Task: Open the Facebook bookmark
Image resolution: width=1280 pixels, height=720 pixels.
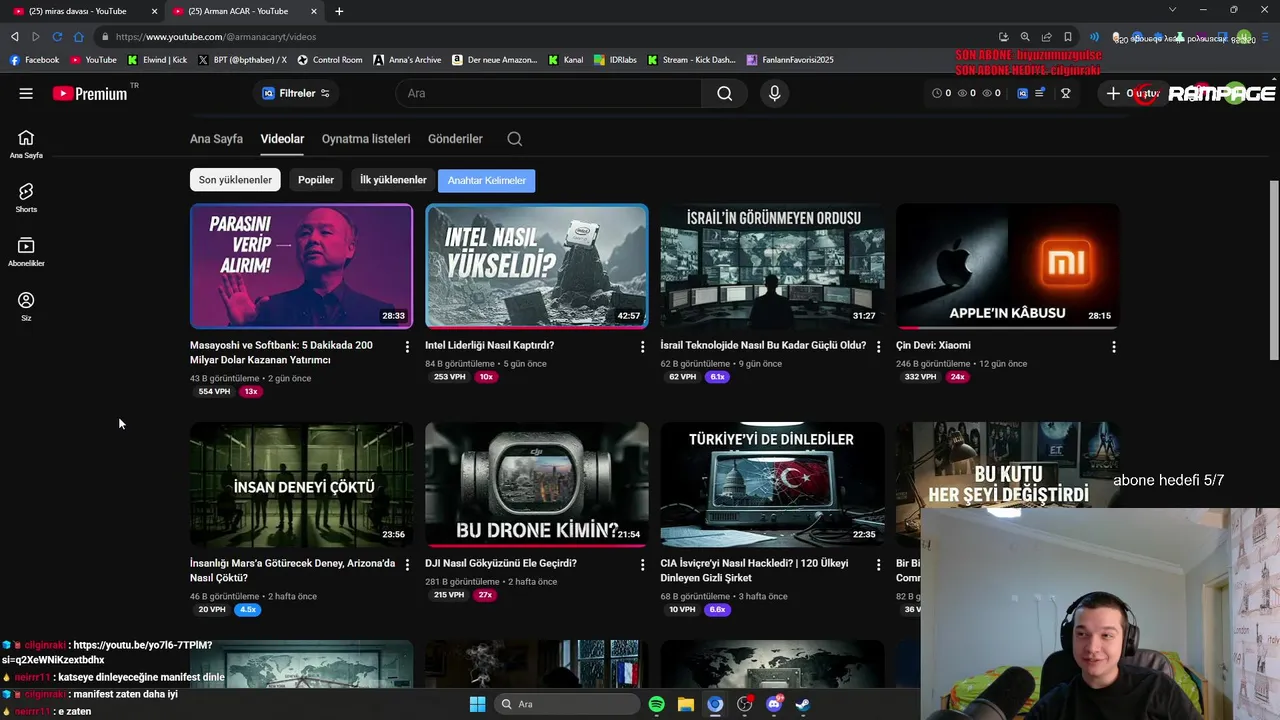Action: (x=34, y=60)
